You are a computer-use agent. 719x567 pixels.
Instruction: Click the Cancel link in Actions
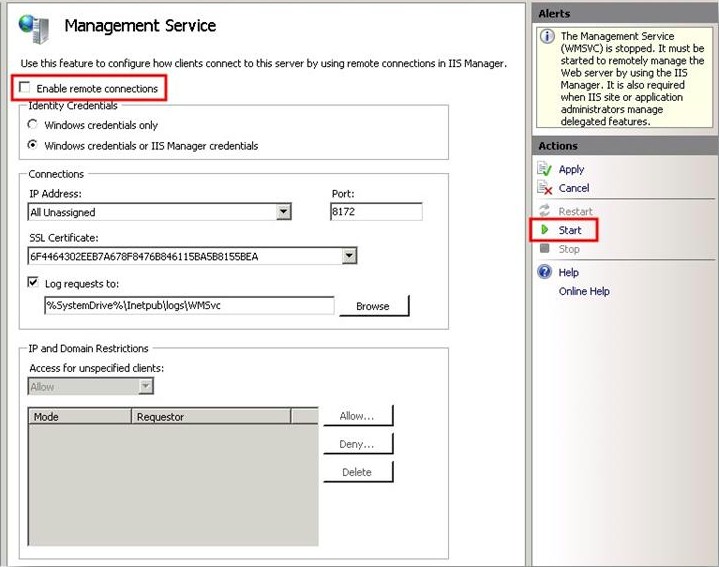574,188
